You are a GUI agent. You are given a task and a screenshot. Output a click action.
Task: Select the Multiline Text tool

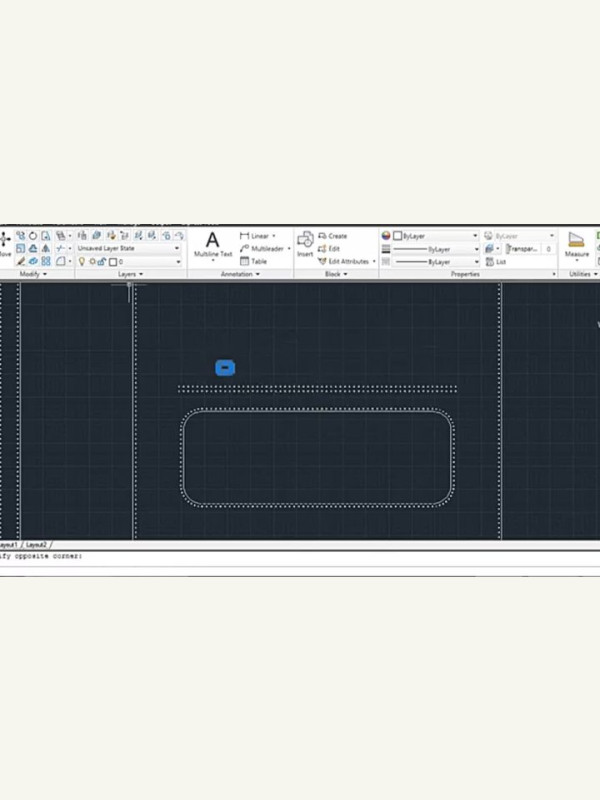pos(212,245)
